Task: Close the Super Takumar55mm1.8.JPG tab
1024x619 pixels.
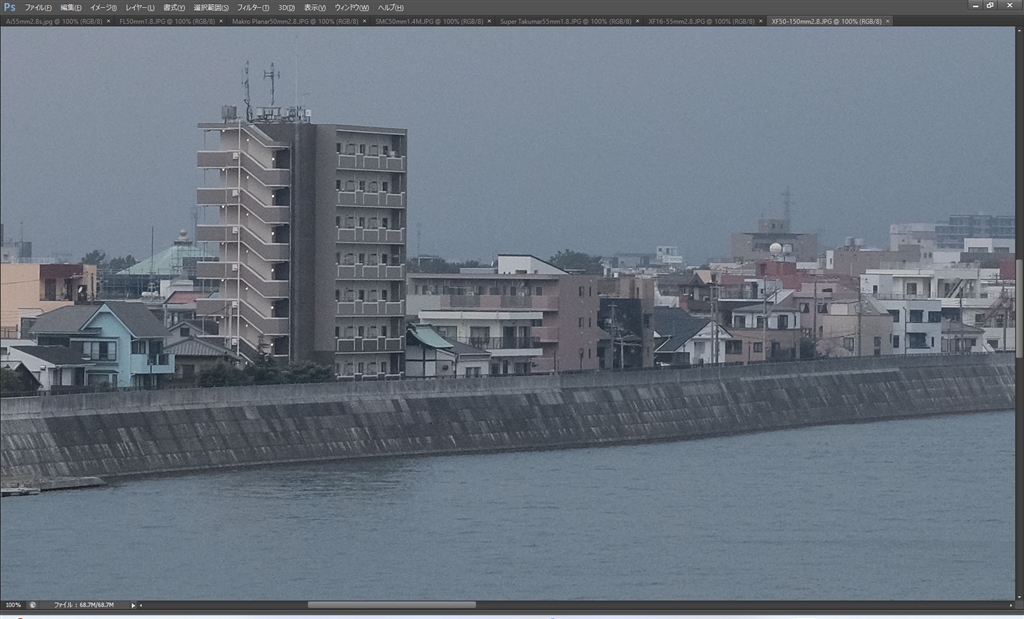Action: click(x=637, y=22)
